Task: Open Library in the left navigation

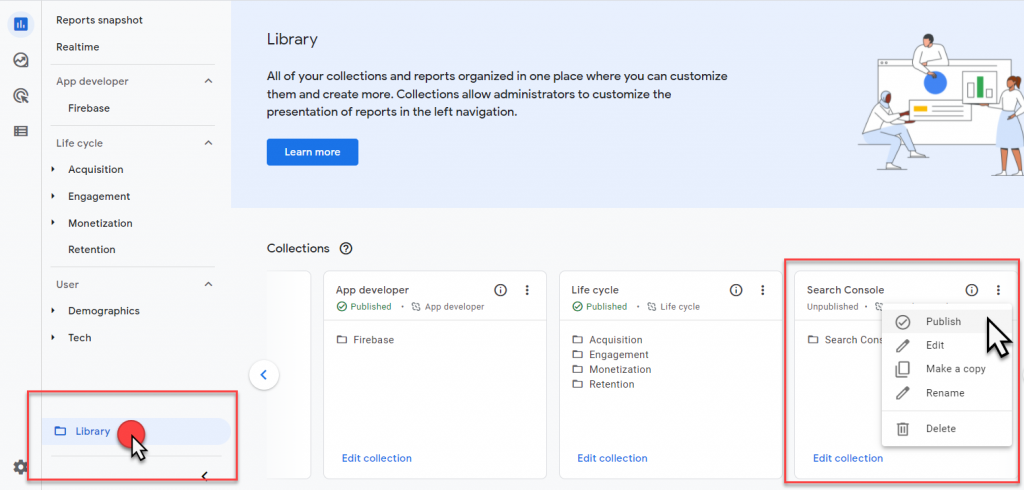Action: click(92, 431)
